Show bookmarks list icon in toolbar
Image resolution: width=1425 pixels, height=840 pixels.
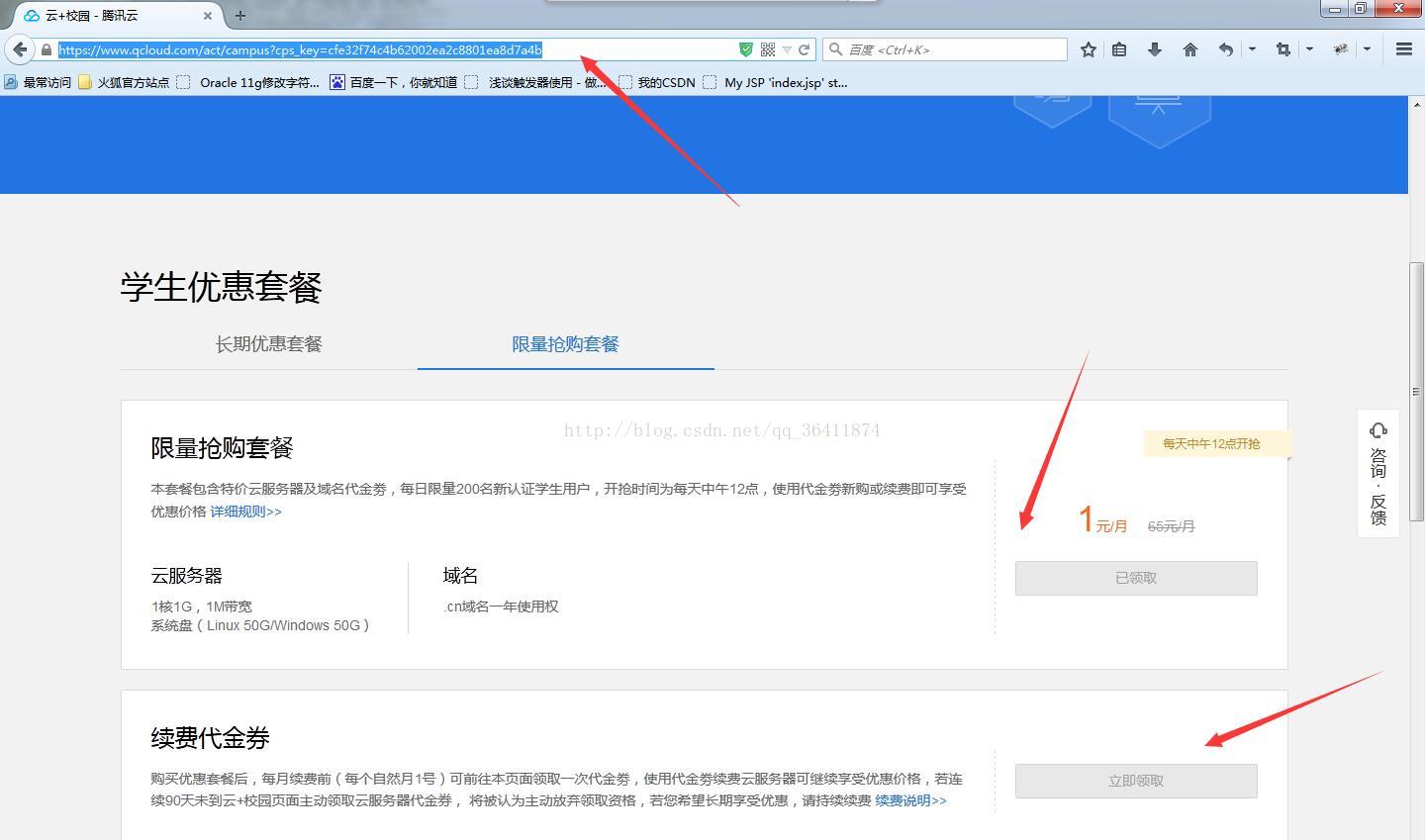tap(1119, 49)
